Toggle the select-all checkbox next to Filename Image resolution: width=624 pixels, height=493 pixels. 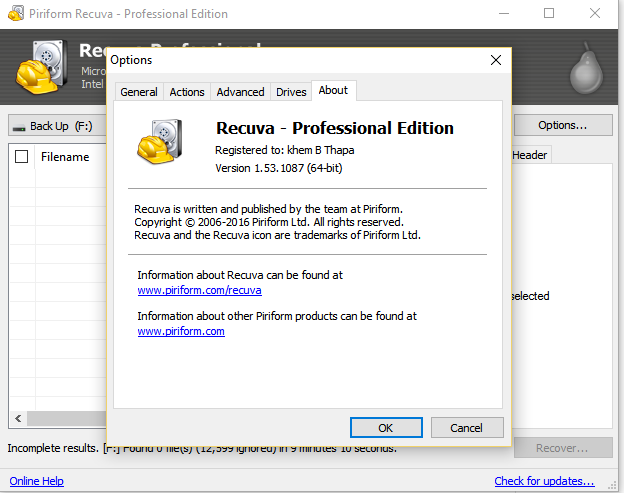(21, 157)
